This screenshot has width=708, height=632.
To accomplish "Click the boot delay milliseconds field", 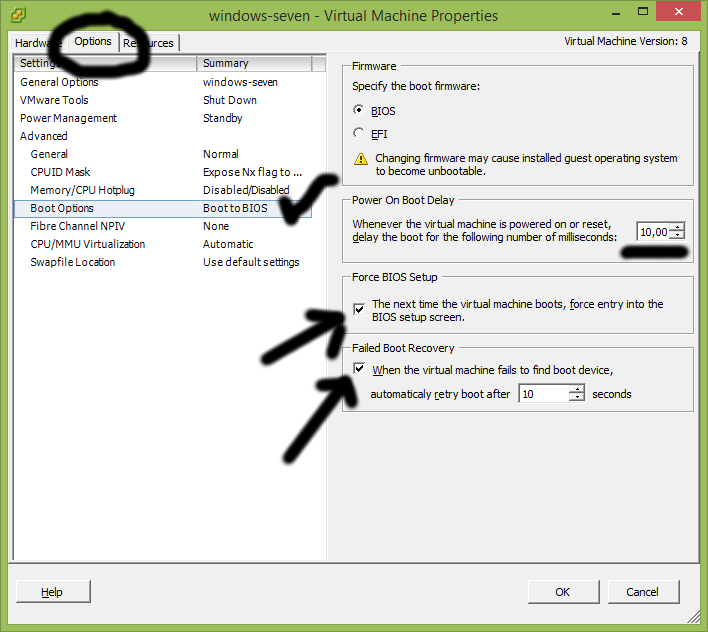I will (653, 232).
